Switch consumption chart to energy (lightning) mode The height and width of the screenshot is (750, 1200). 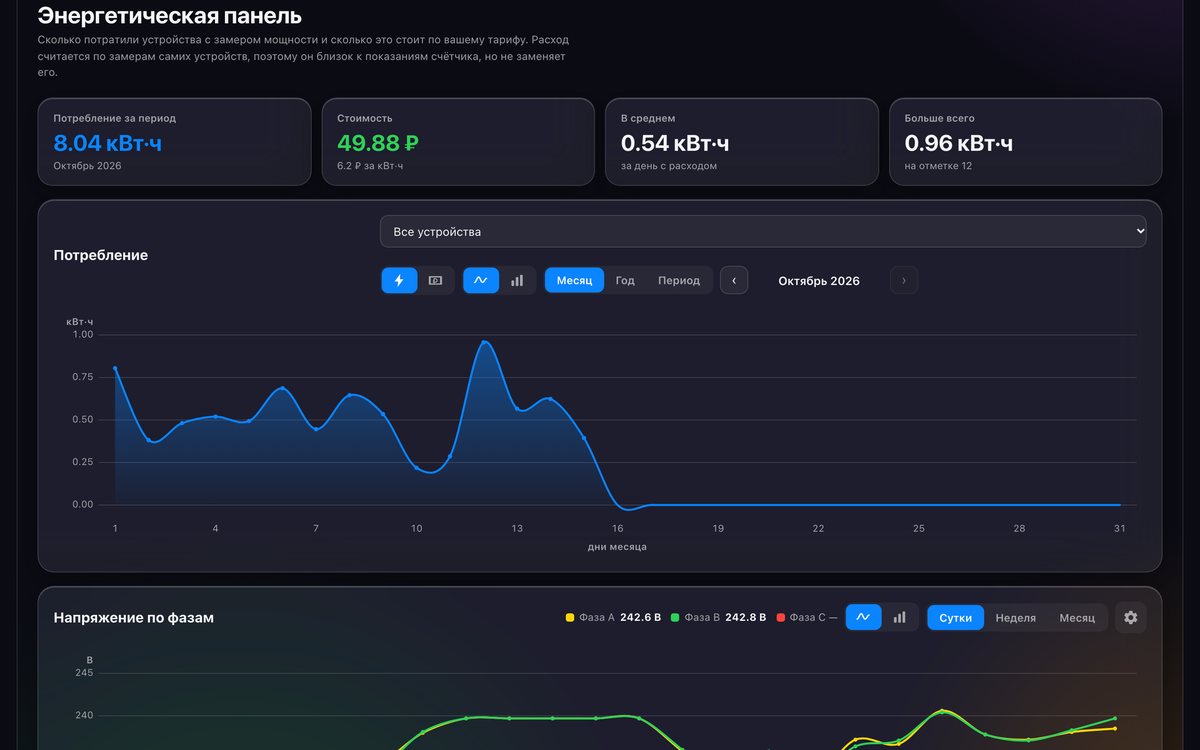pos(399,280)
